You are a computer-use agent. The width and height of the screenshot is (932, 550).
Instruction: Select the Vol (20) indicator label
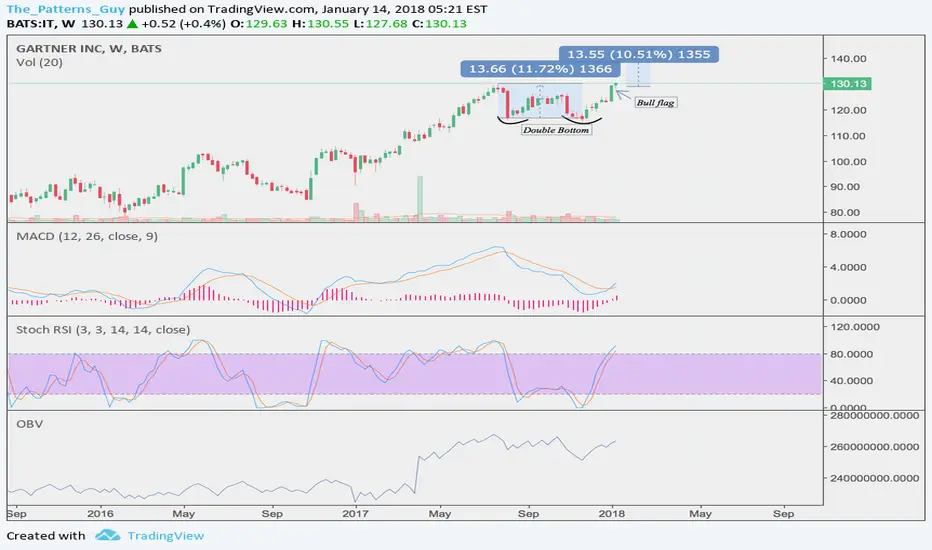point(39,62)
